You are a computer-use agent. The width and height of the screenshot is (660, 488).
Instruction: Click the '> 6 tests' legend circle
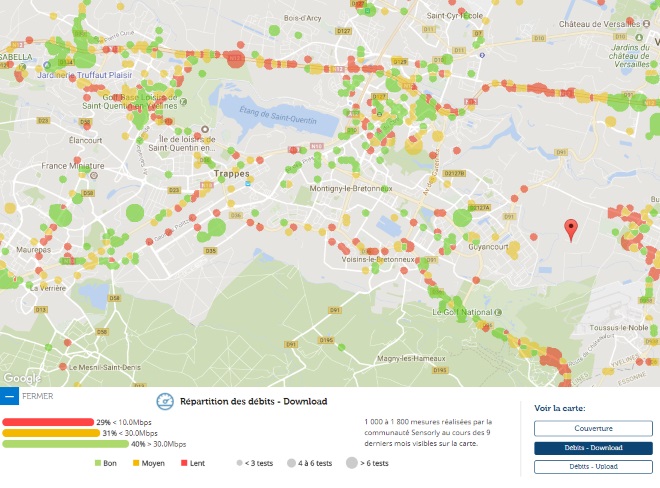tap(352, 463)
